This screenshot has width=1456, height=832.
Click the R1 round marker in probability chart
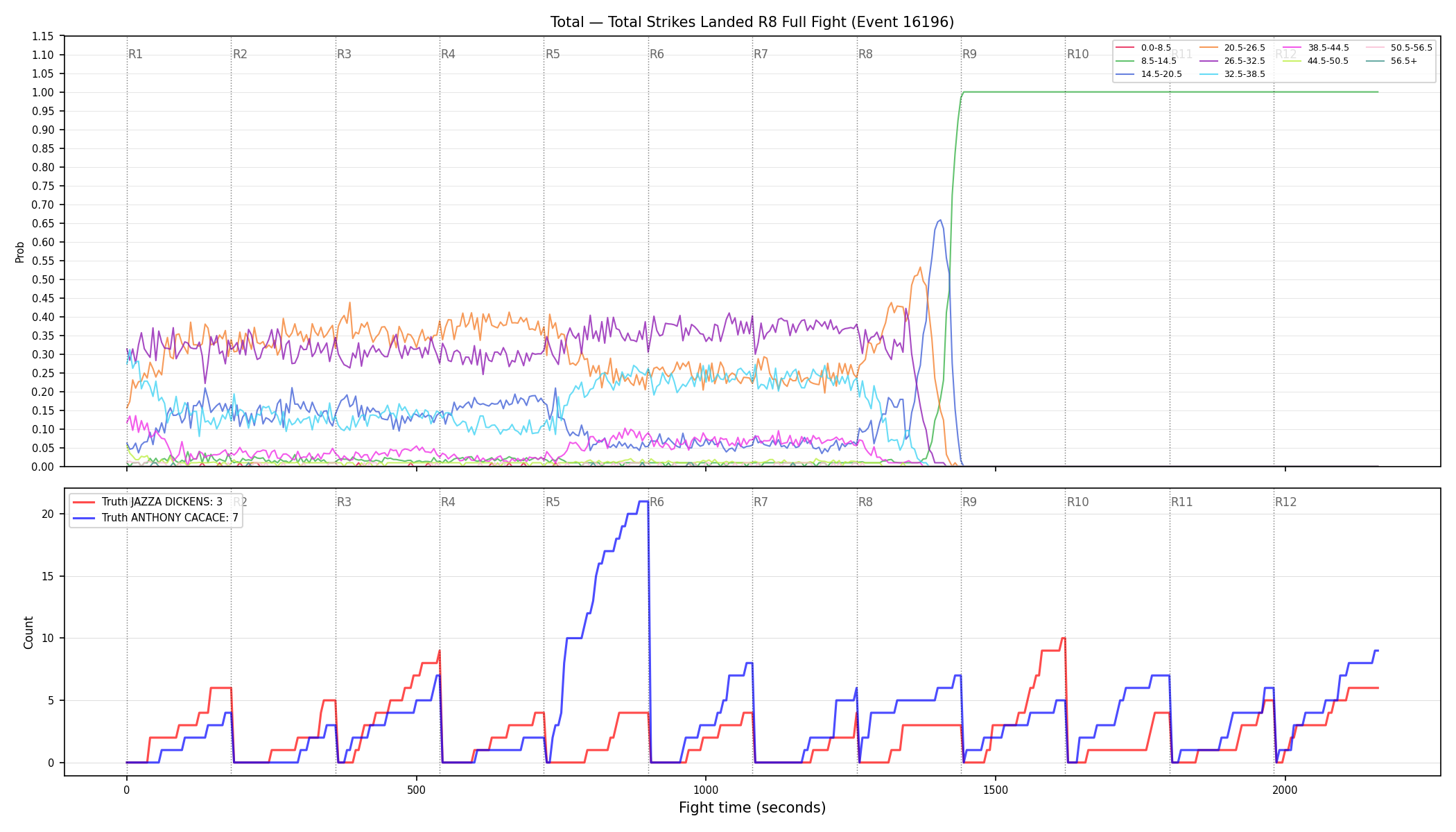click(x=135, y=54)
